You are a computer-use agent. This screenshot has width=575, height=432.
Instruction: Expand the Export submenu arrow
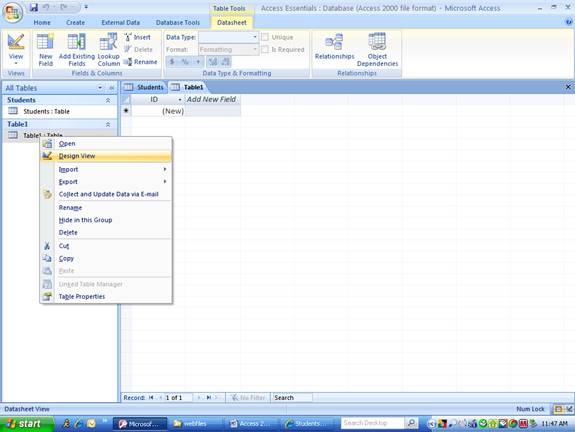coord(165,182)
